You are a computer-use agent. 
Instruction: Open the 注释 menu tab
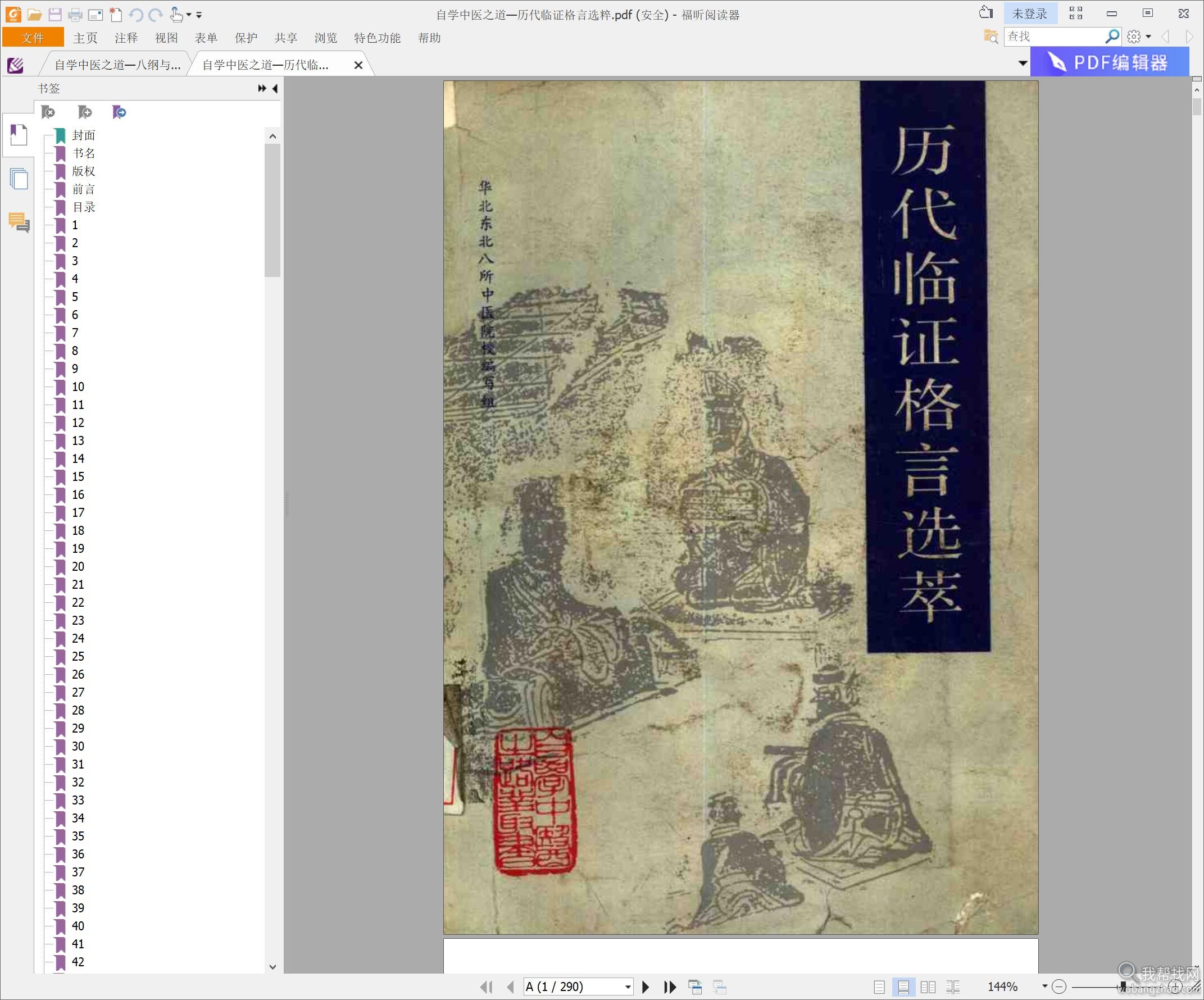126,38
